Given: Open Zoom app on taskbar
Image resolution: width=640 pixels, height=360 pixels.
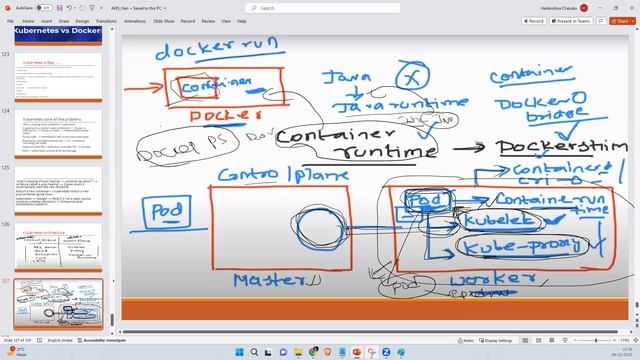Looking at the screenshot, I should pos(386,352).
